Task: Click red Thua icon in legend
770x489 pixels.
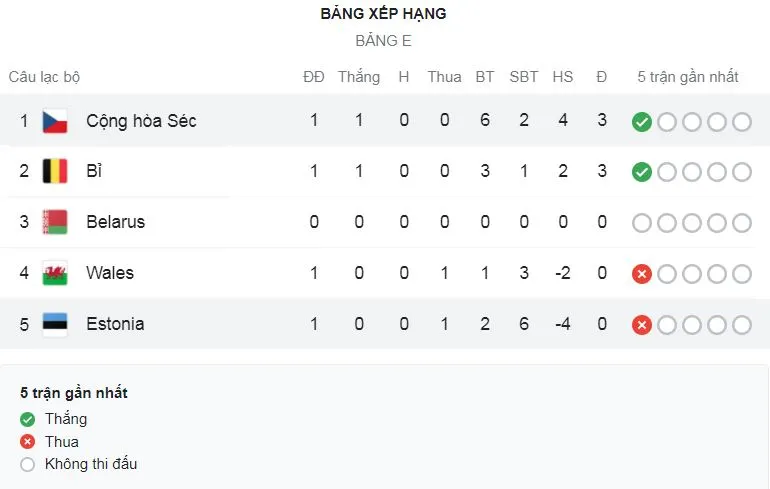Action: coord(27,442)
